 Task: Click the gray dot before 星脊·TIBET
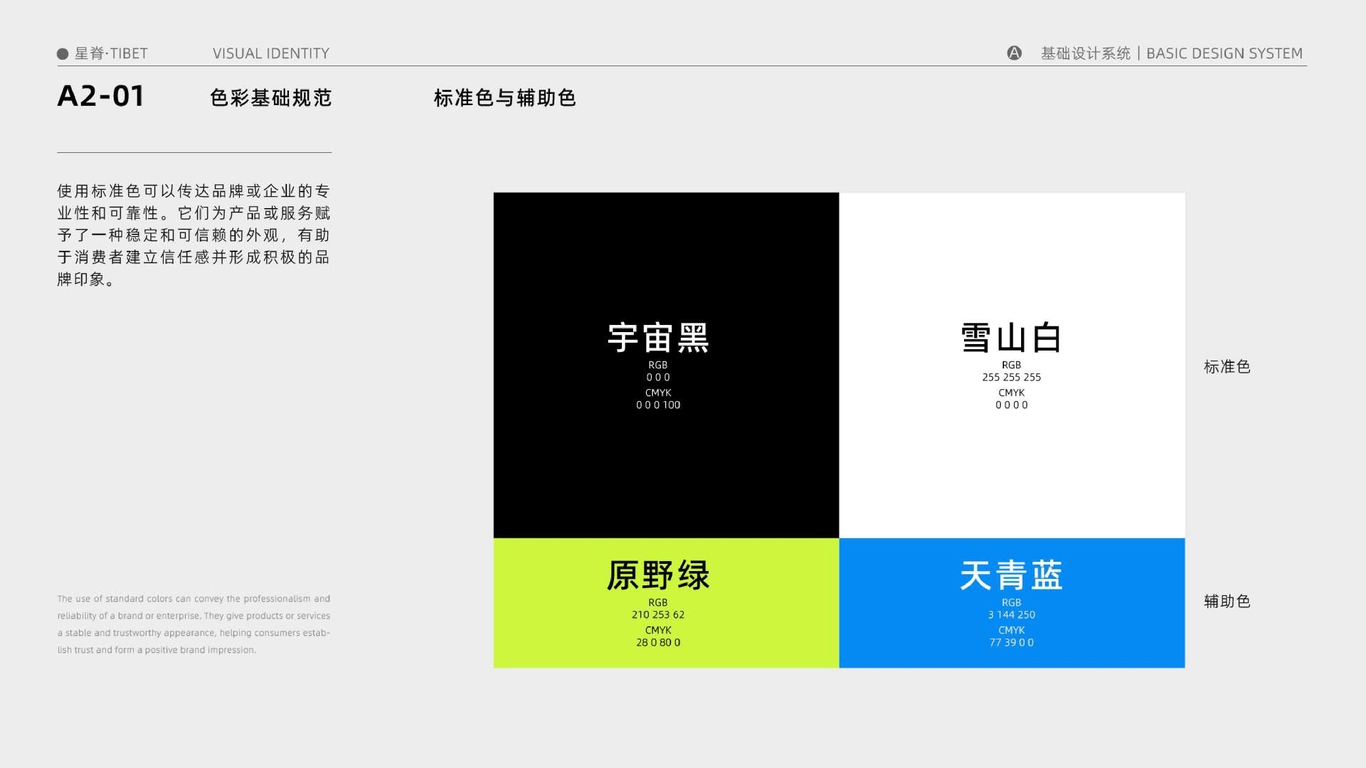tap(63, 54)
